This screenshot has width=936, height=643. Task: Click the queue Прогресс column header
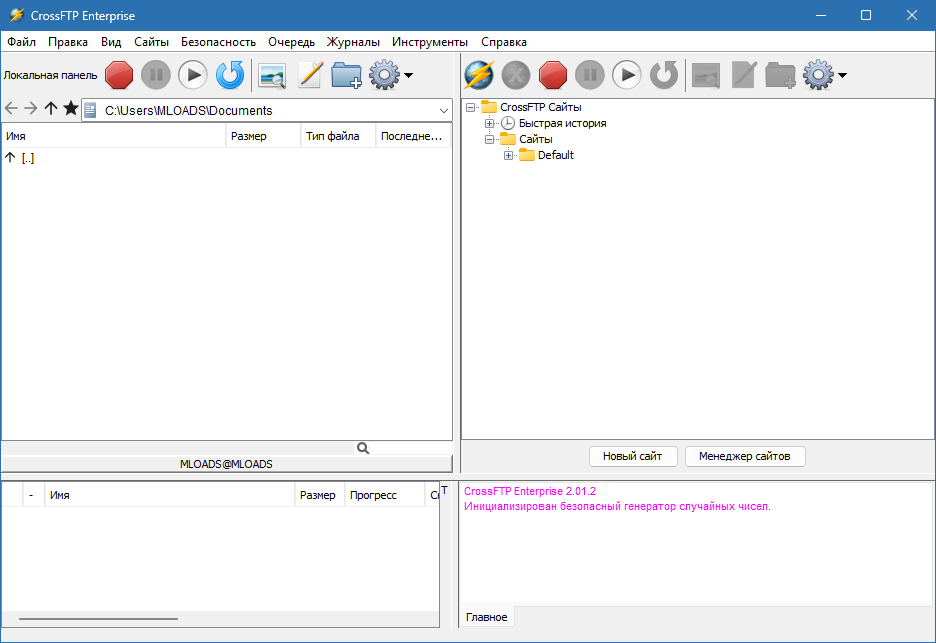pyautogui.click(x=385, y=495)
